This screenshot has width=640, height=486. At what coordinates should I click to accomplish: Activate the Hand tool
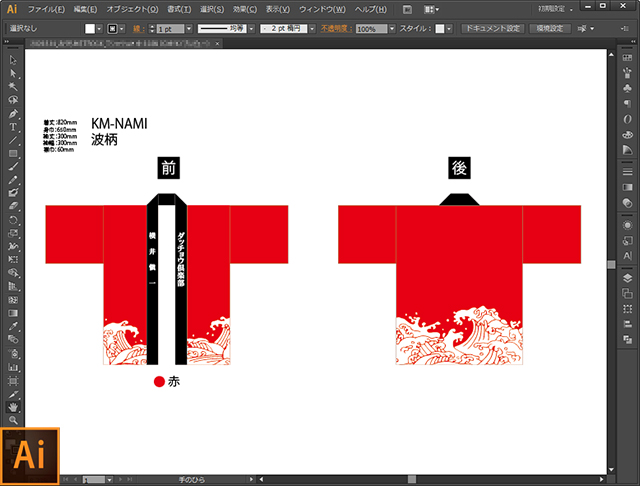[13, 407]
